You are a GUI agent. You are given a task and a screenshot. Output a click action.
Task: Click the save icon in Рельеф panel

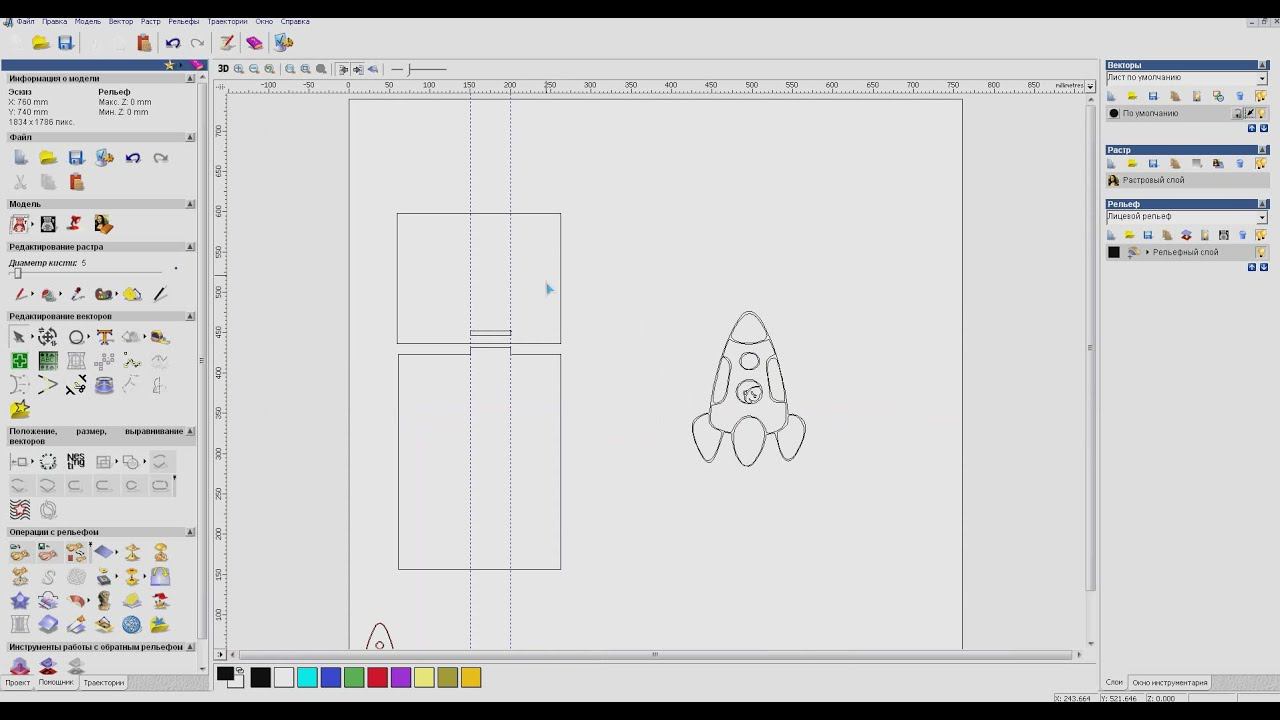pyautogui.click(x=1148, y=235)
